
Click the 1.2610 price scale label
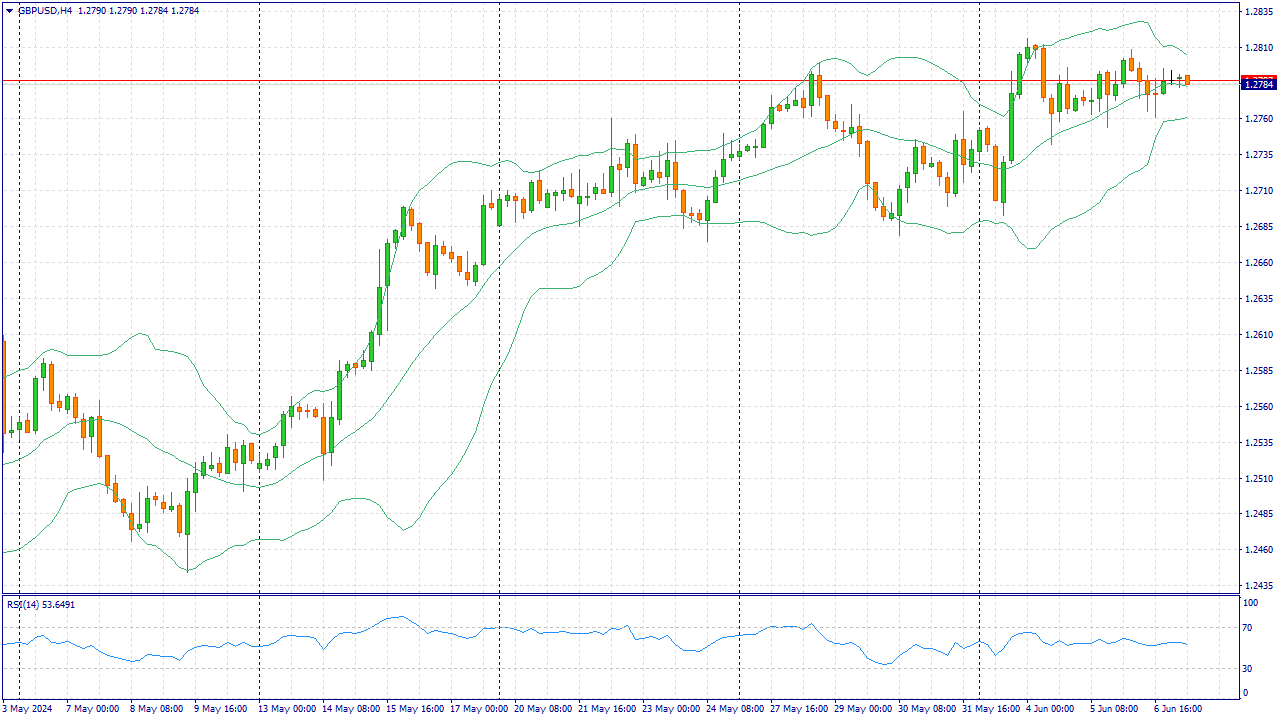pos(1257,335)
